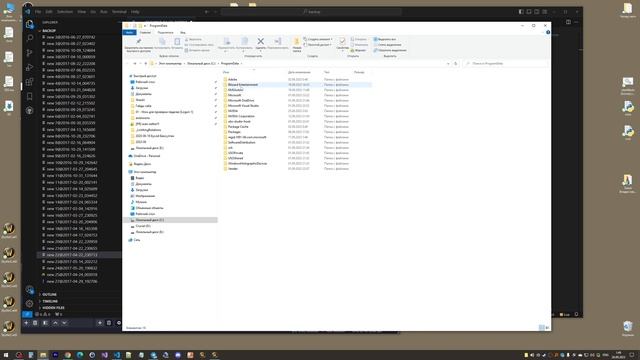
Task: Open Extensions view in VS Code activity bar
Action: point(29,82)
